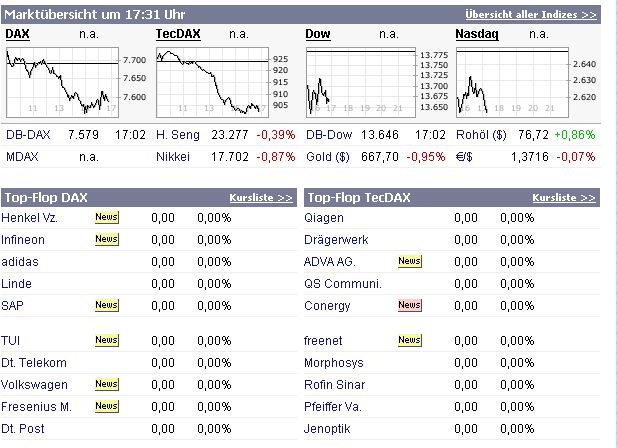Click the Volkswagen News badge

pos(106,384)
